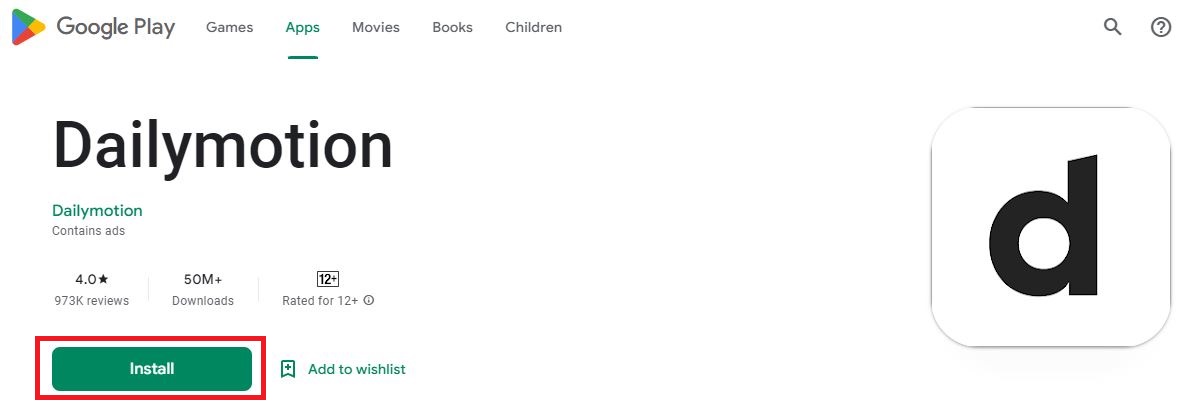Viewport: 1187px width, 407px height.
Task: Open search with the magnifier icon
Action: (x=1113, y=27)
